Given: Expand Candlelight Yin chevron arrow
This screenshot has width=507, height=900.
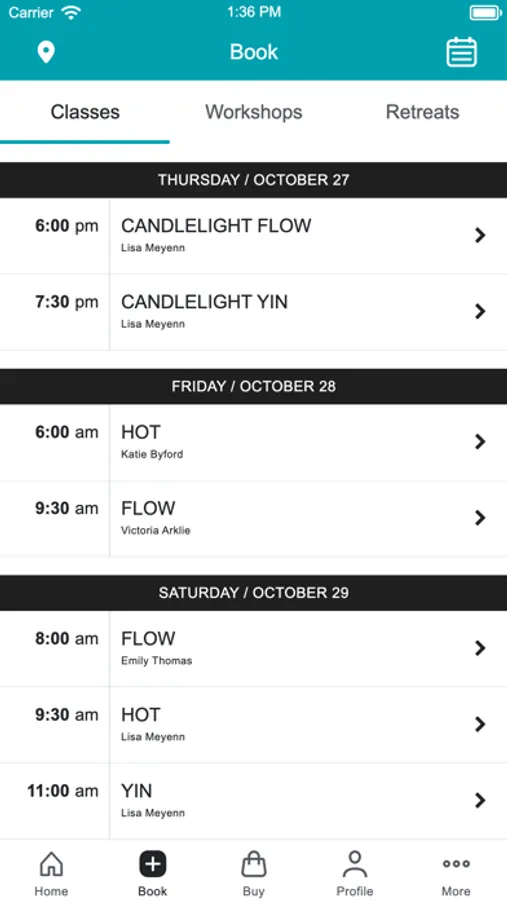Looking at the screenshot, I should point(480,312).
